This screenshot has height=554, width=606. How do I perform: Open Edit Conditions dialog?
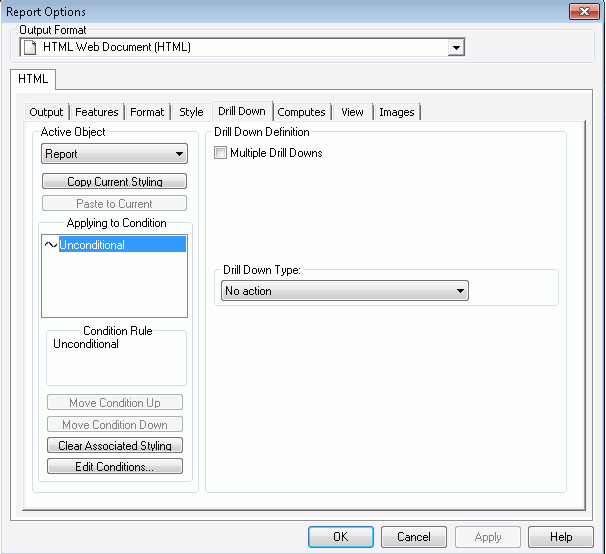pyautogui.click(x=115, y=466)
